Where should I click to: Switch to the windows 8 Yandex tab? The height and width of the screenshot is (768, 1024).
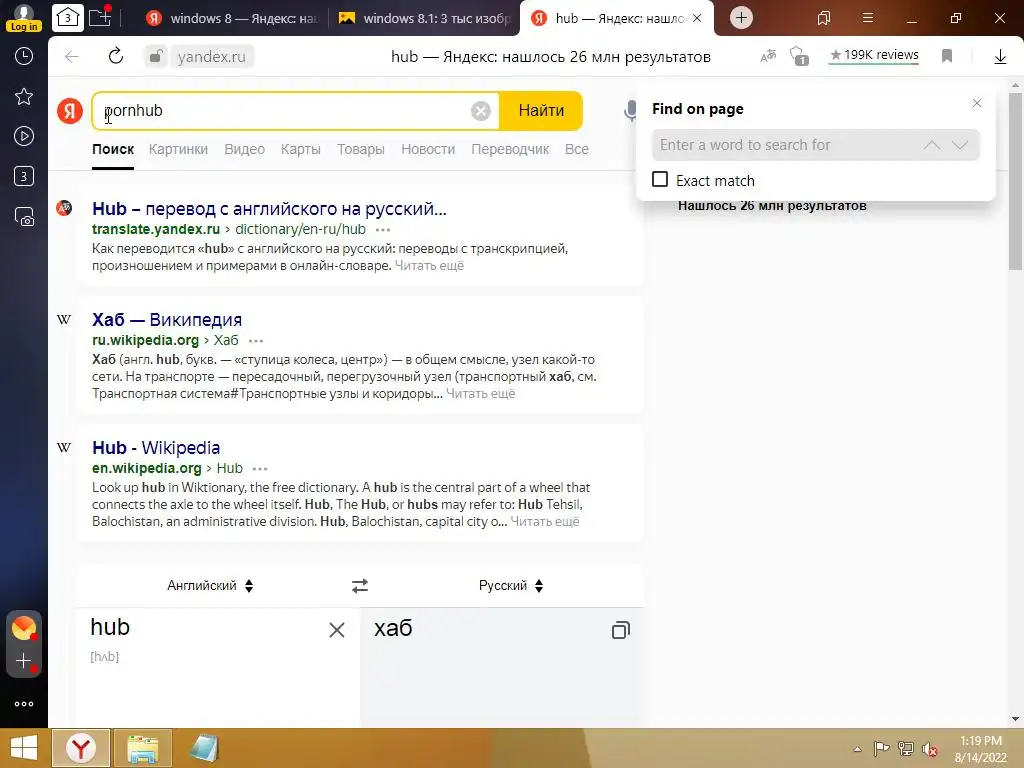(x=232, y=18)
